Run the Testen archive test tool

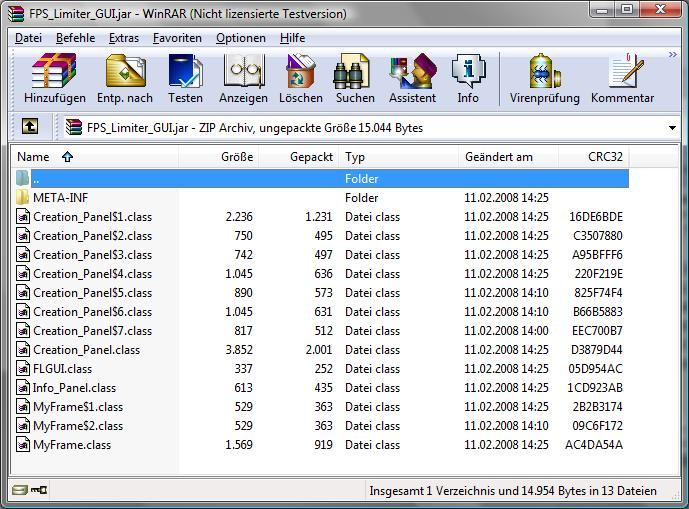tap(185, 79)
